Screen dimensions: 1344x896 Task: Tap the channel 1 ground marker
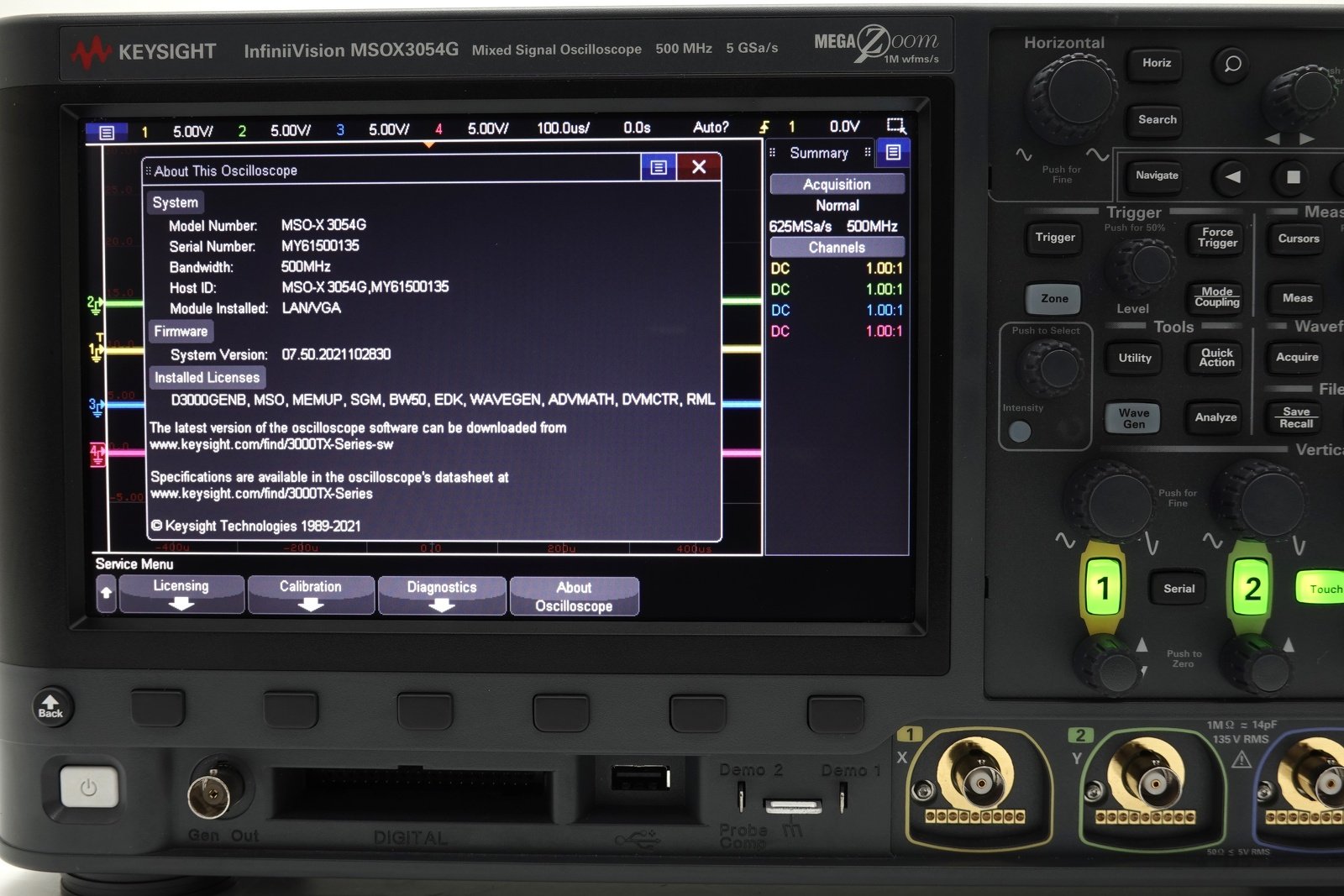coord(96,350)
